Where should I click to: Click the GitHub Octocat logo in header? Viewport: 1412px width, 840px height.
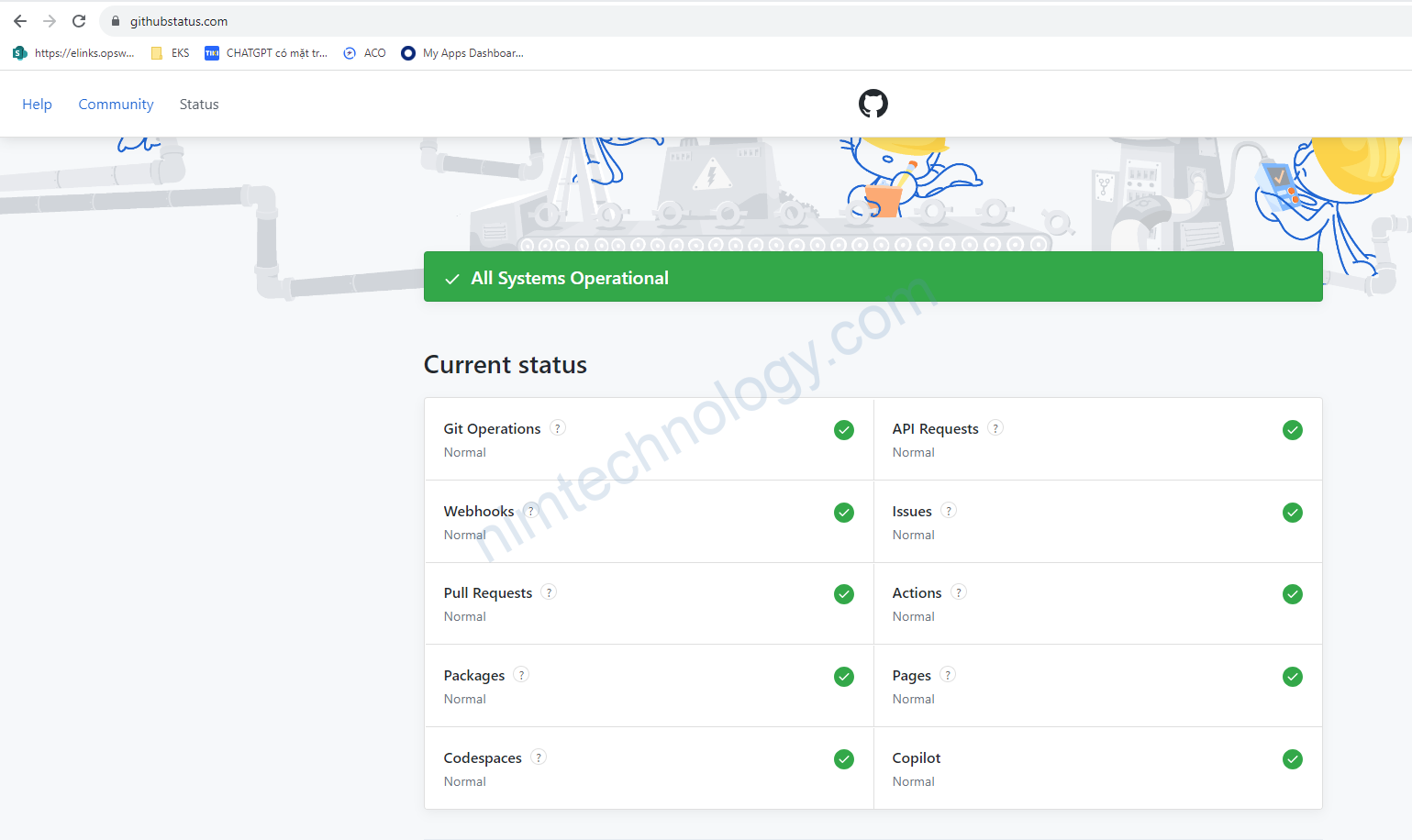pos(873,104)
